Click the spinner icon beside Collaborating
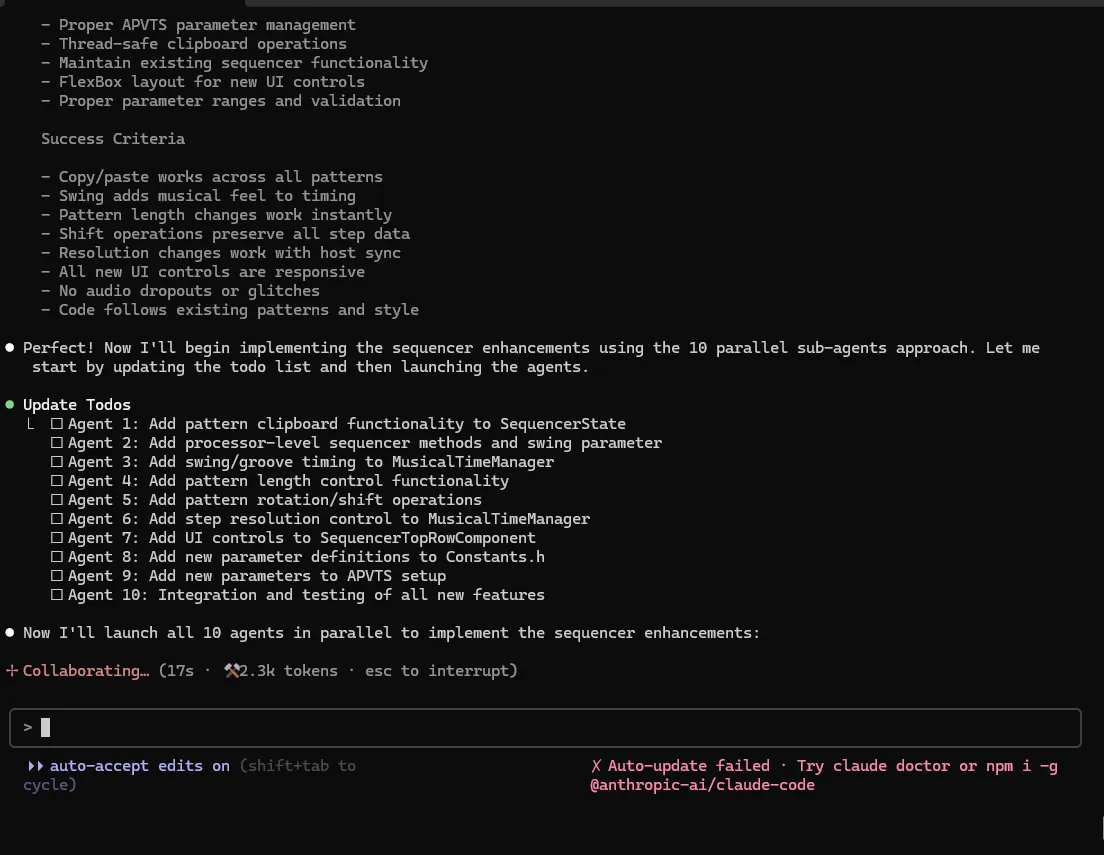The width and height of the screenshot is (1104, 855). pos(11,671)
